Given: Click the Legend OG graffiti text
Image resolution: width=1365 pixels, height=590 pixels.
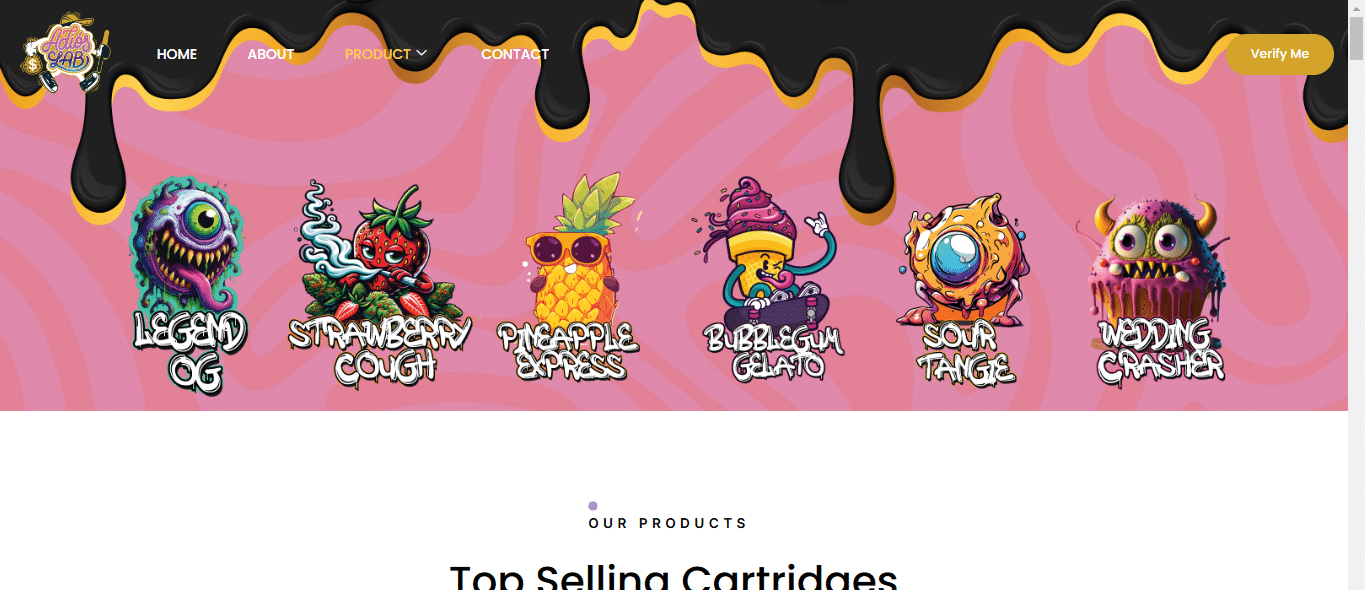Looking at the screenshot, I should click(x=189, y=352).
